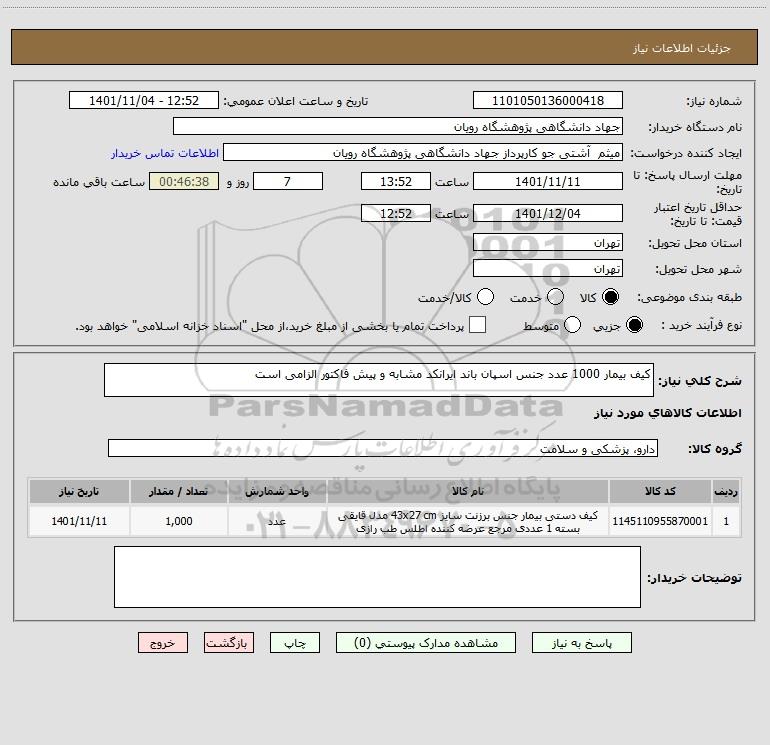Click the buyer name field جهاد دانشگاهی پژوهشگاه رویان
Image resolution: width=770 pixels, height=745 pixels.
pos(398,126)
